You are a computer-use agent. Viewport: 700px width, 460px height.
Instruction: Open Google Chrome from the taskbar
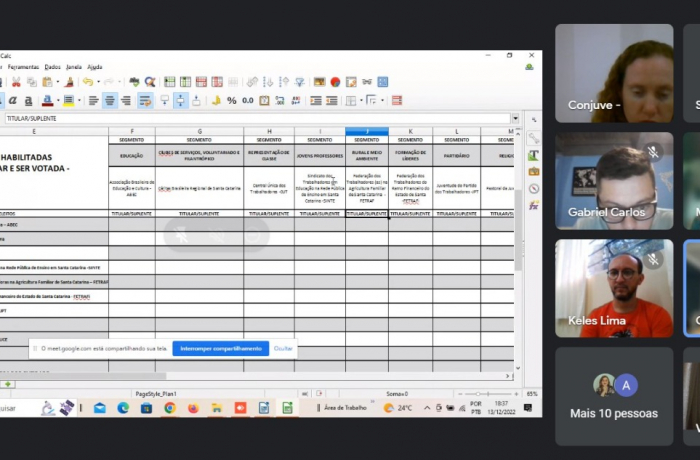[x=169, y=408]
